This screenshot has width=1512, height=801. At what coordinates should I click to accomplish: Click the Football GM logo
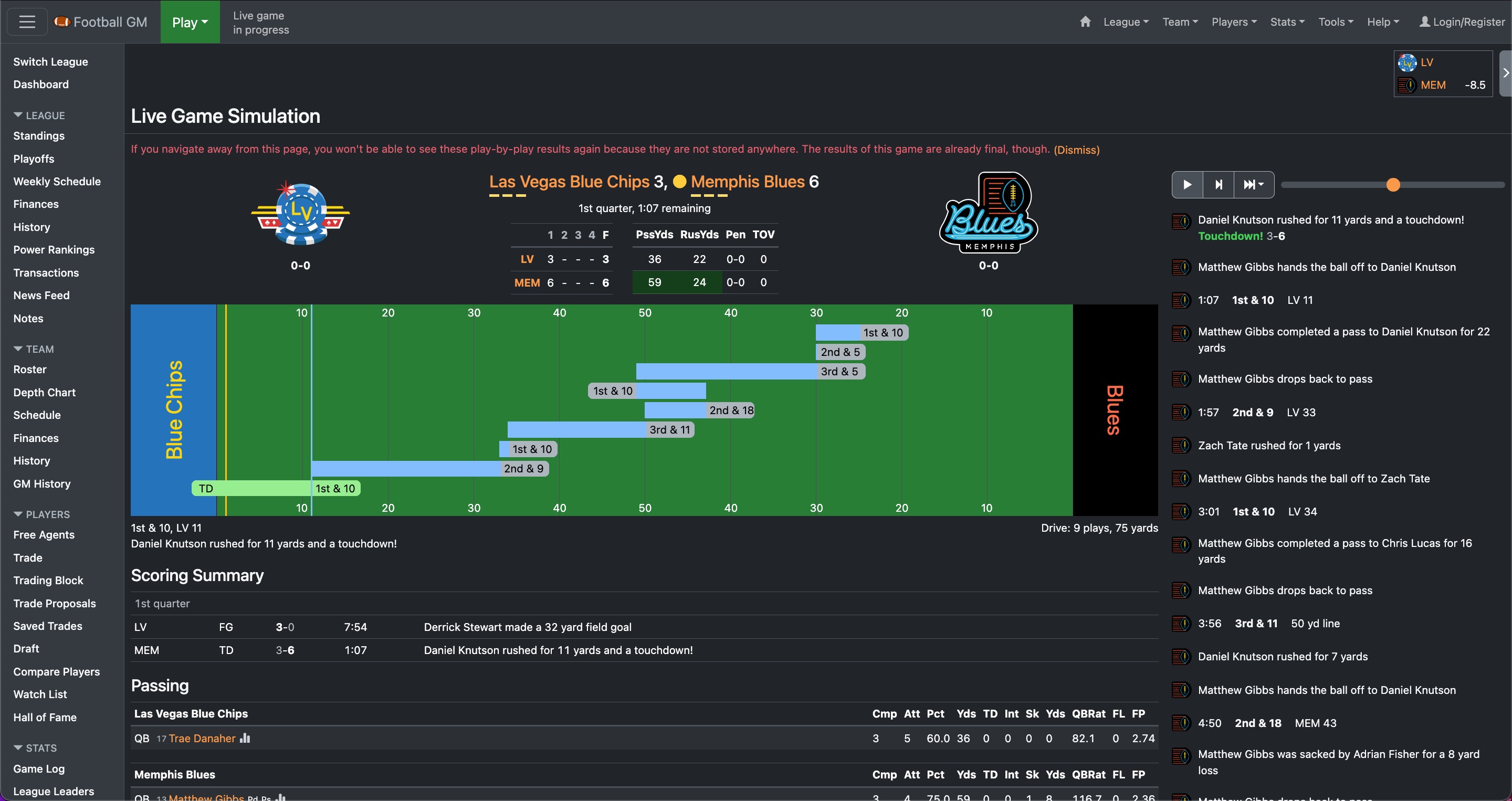101,21
